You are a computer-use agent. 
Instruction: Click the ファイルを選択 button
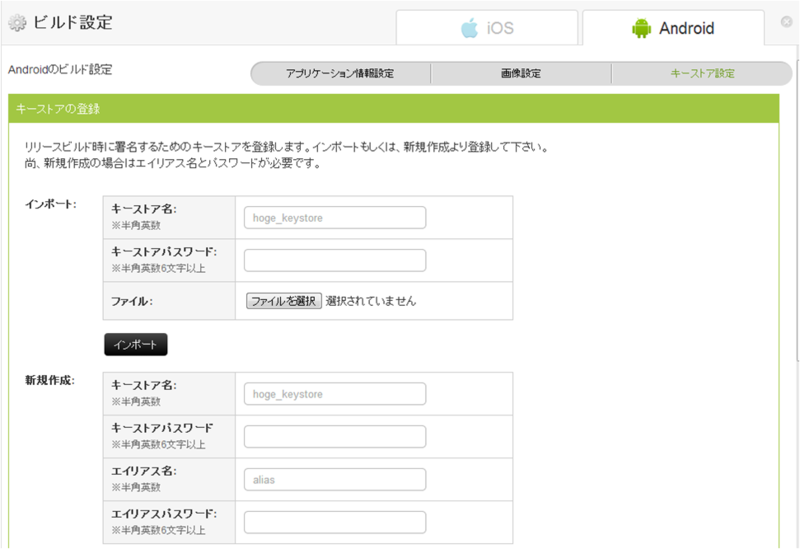click(x=284, y=301)
